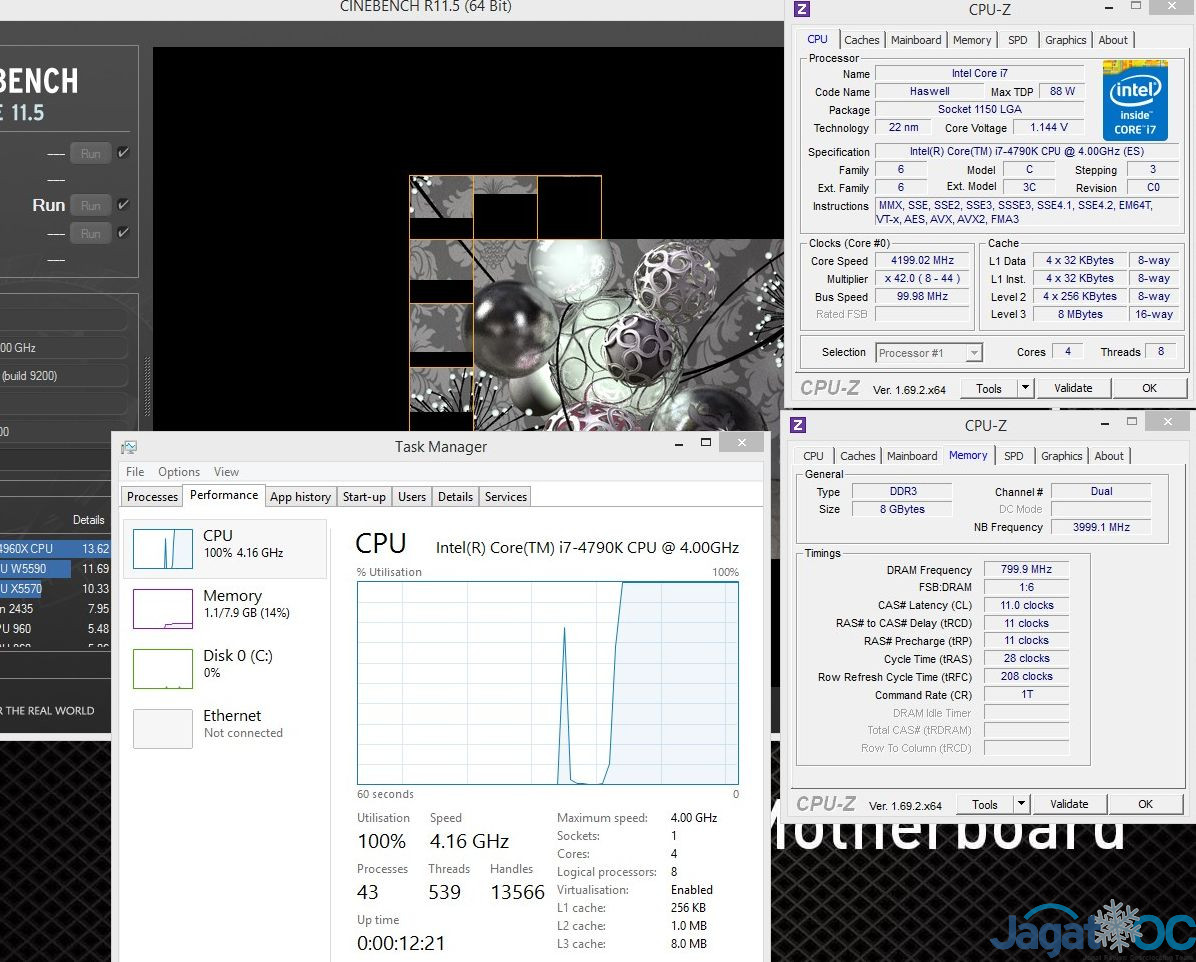Viewport: 1196px width, 962px height.
Task: Select the Ethernet thumbnail in sidebar
Action: [x=163, y=729]
